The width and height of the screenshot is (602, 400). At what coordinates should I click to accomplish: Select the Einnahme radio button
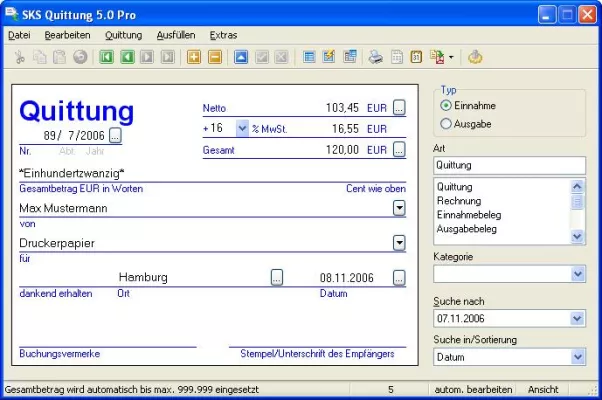pyautogui.click(x=446, y=105)
